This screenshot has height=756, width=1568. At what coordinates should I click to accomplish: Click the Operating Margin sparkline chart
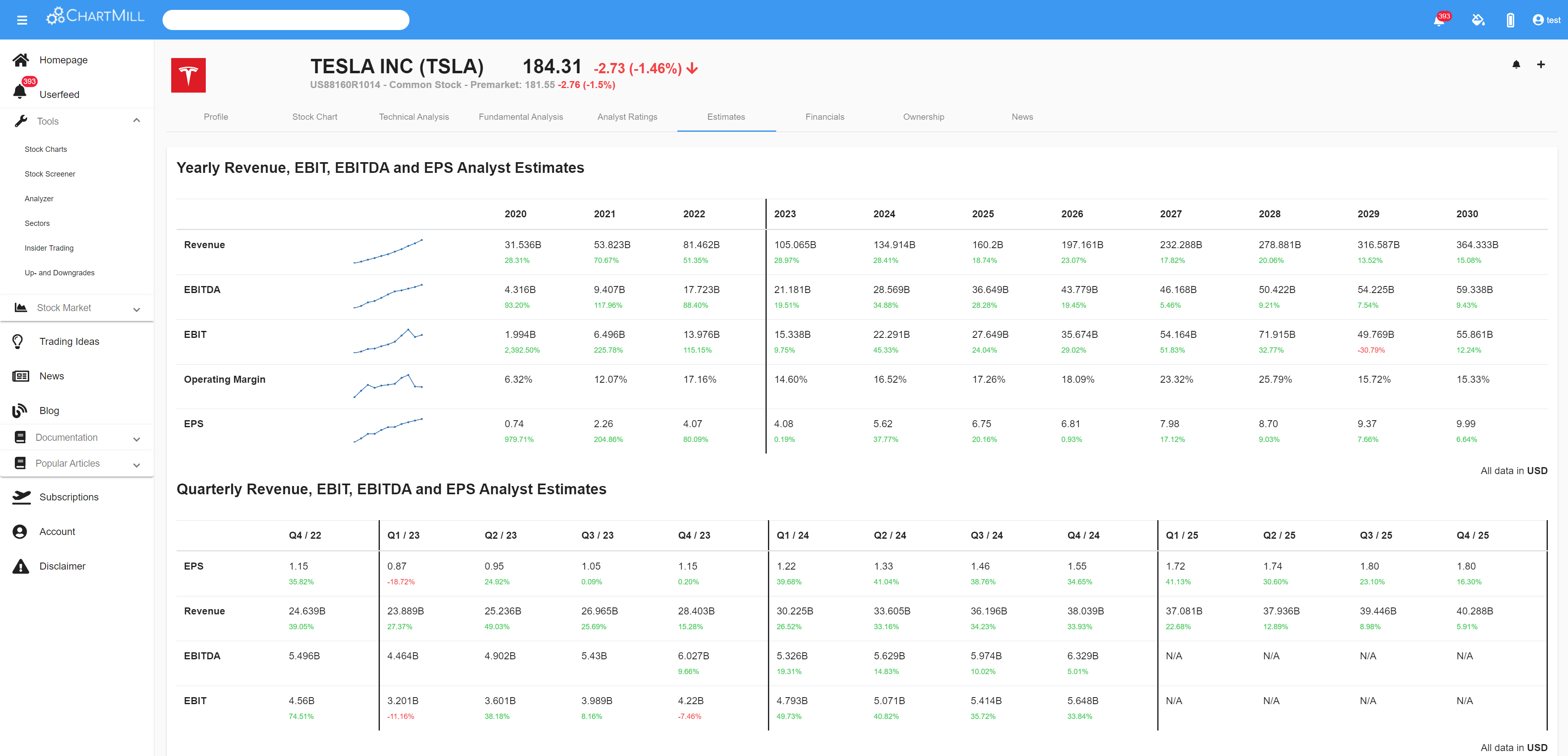pos(388,386)
